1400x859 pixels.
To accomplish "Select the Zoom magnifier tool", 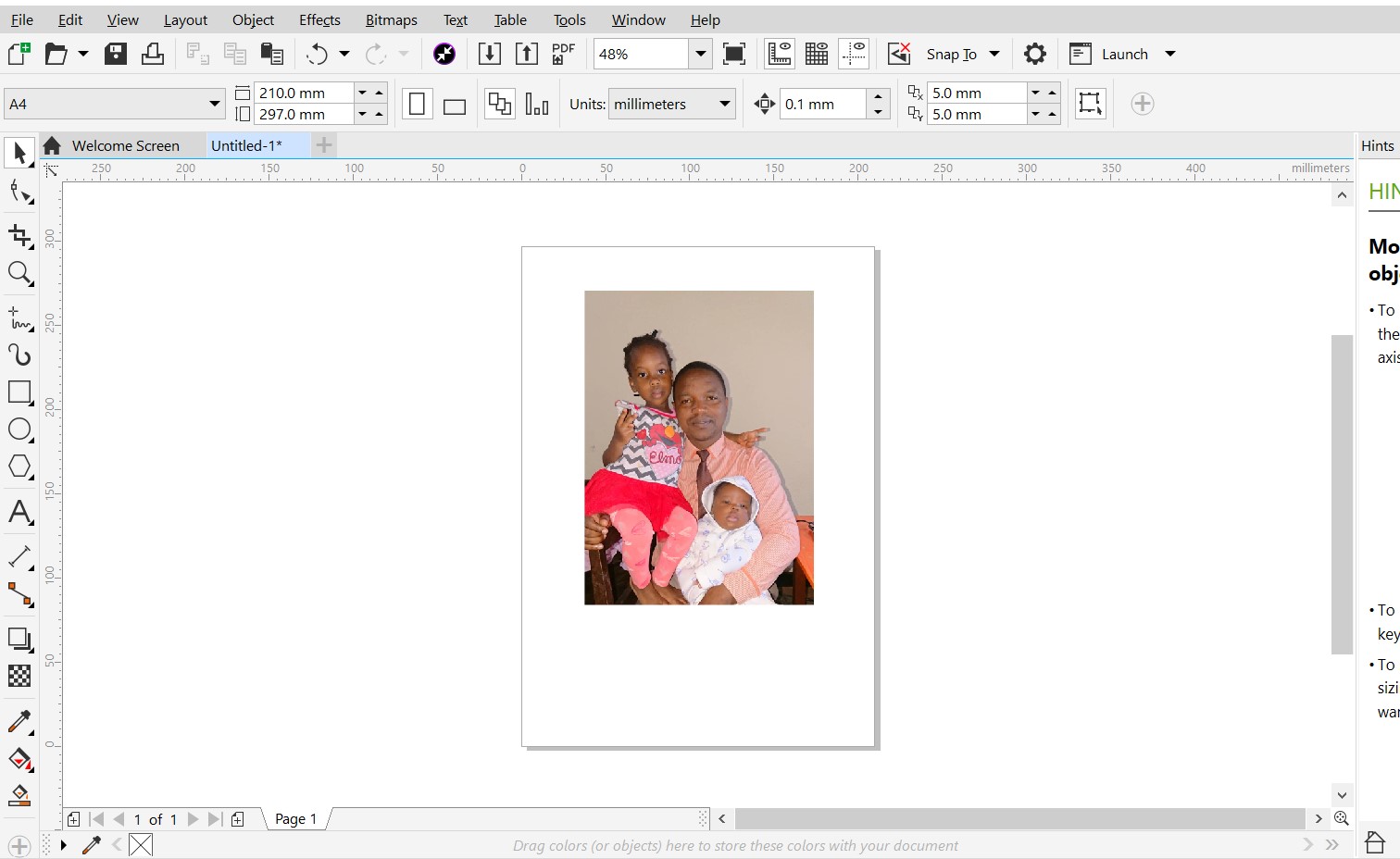I will tap(19, 273).
